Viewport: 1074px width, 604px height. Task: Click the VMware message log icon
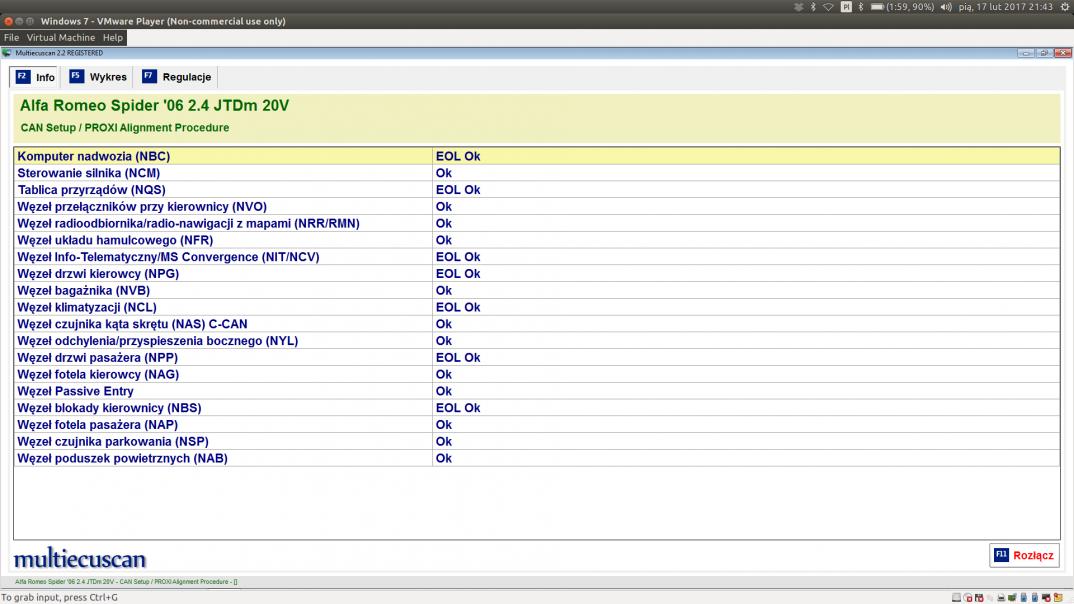(1058, 597)
